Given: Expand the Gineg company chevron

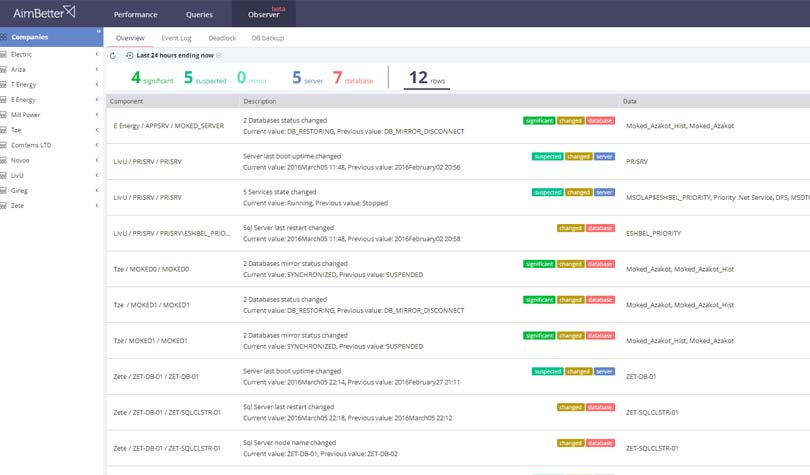Looking at the screenshot, I should [x=97, y=191].
